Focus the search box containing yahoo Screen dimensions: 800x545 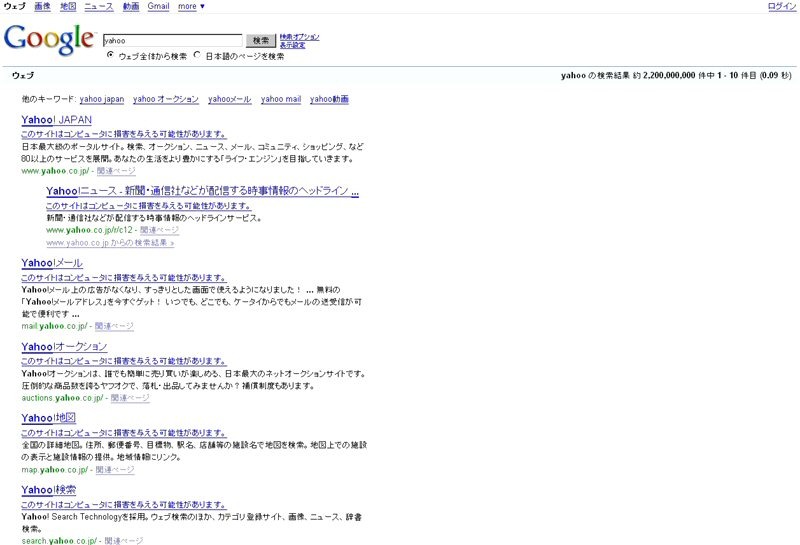point(172,40)
